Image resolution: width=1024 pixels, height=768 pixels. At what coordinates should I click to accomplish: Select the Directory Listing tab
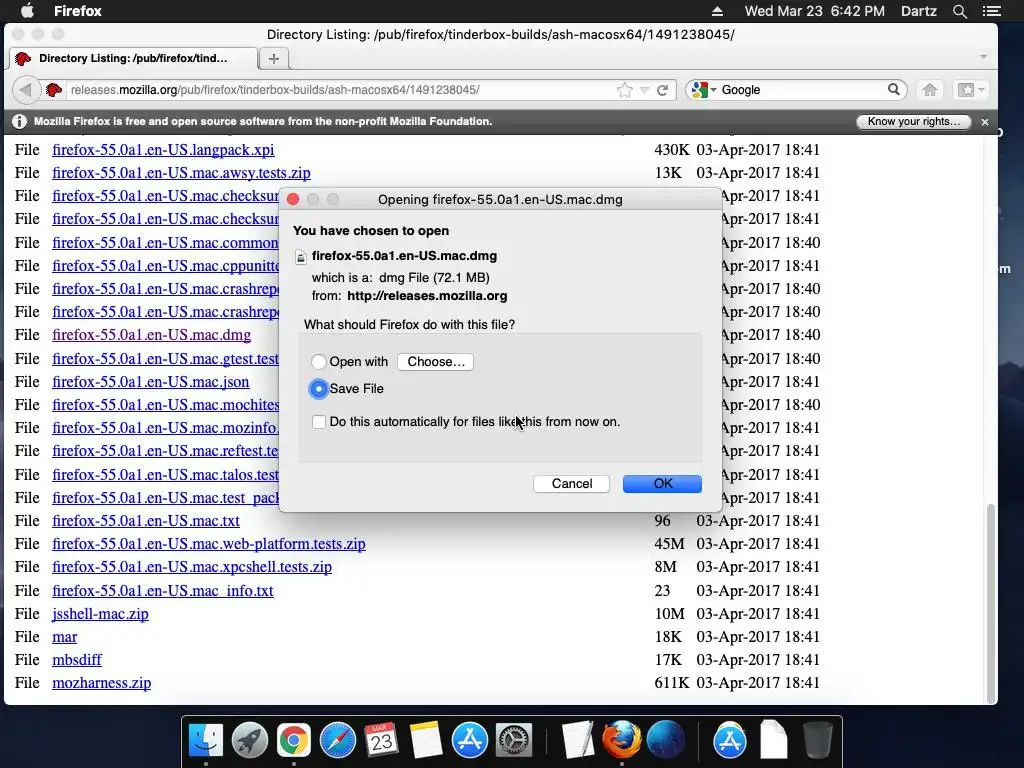133,58
